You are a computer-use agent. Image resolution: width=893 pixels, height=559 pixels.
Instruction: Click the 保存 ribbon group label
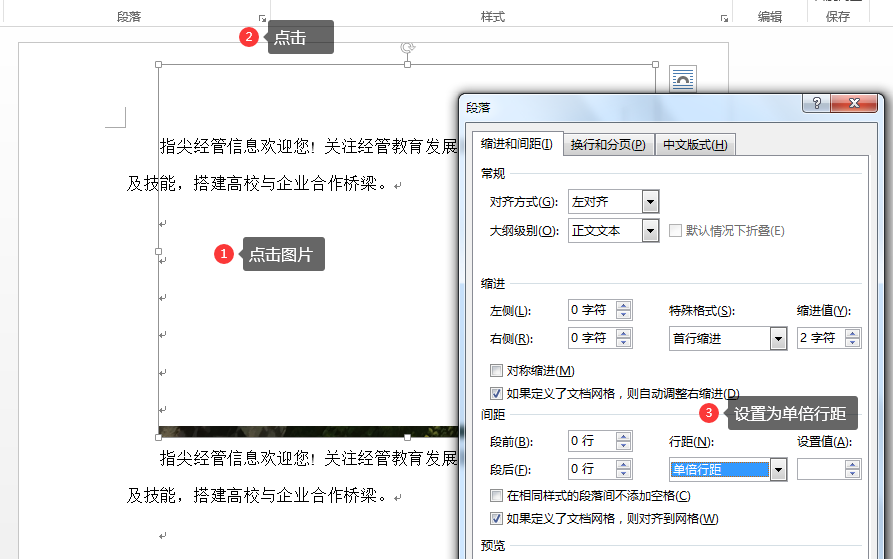point(838,17)
